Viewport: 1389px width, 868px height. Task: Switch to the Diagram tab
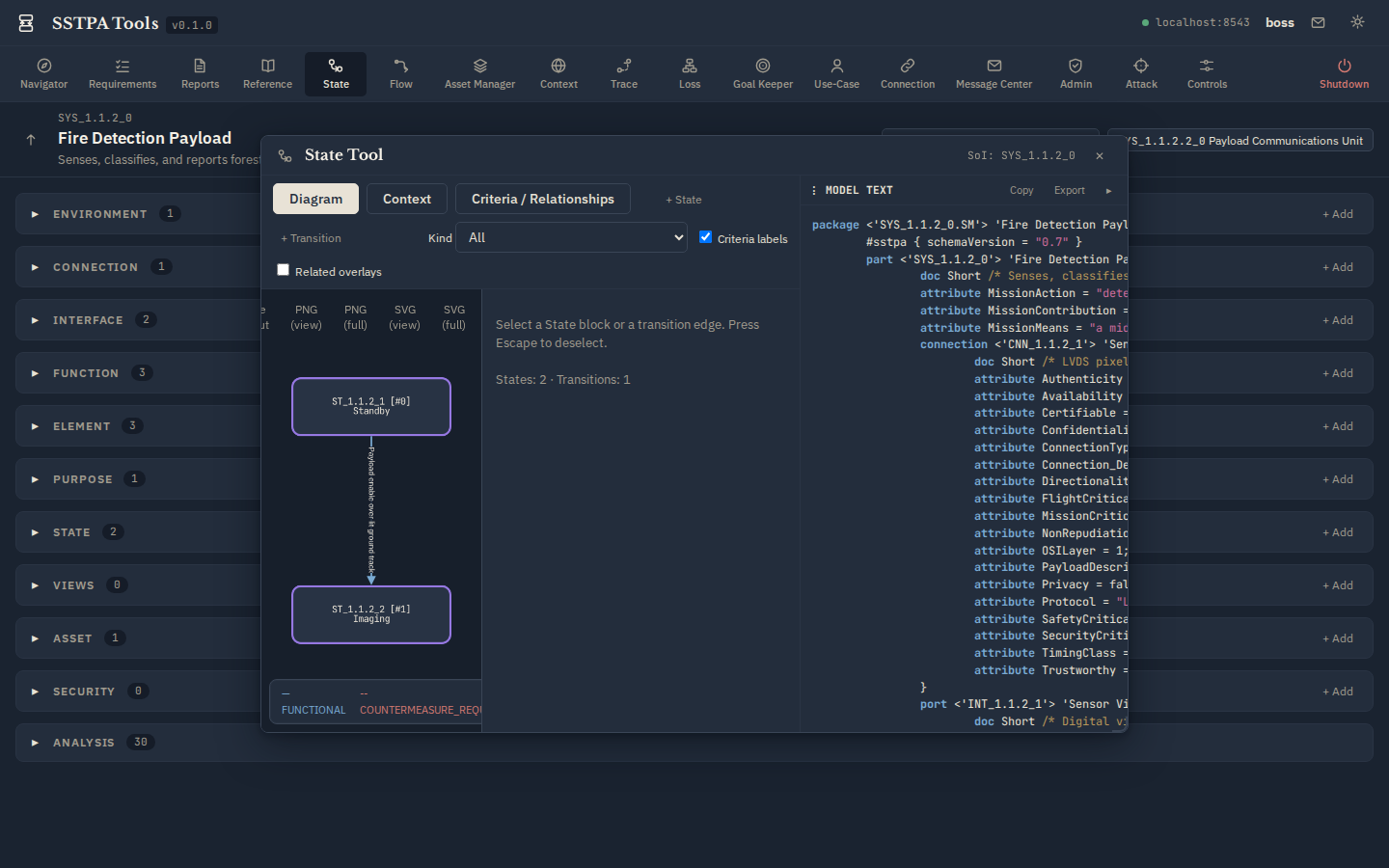(x=315, y=199)
